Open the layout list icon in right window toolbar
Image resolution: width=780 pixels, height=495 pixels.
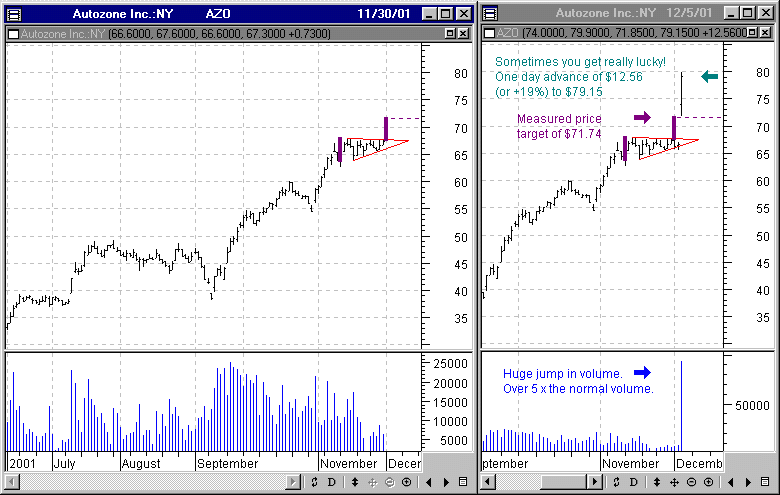point(765,482)
